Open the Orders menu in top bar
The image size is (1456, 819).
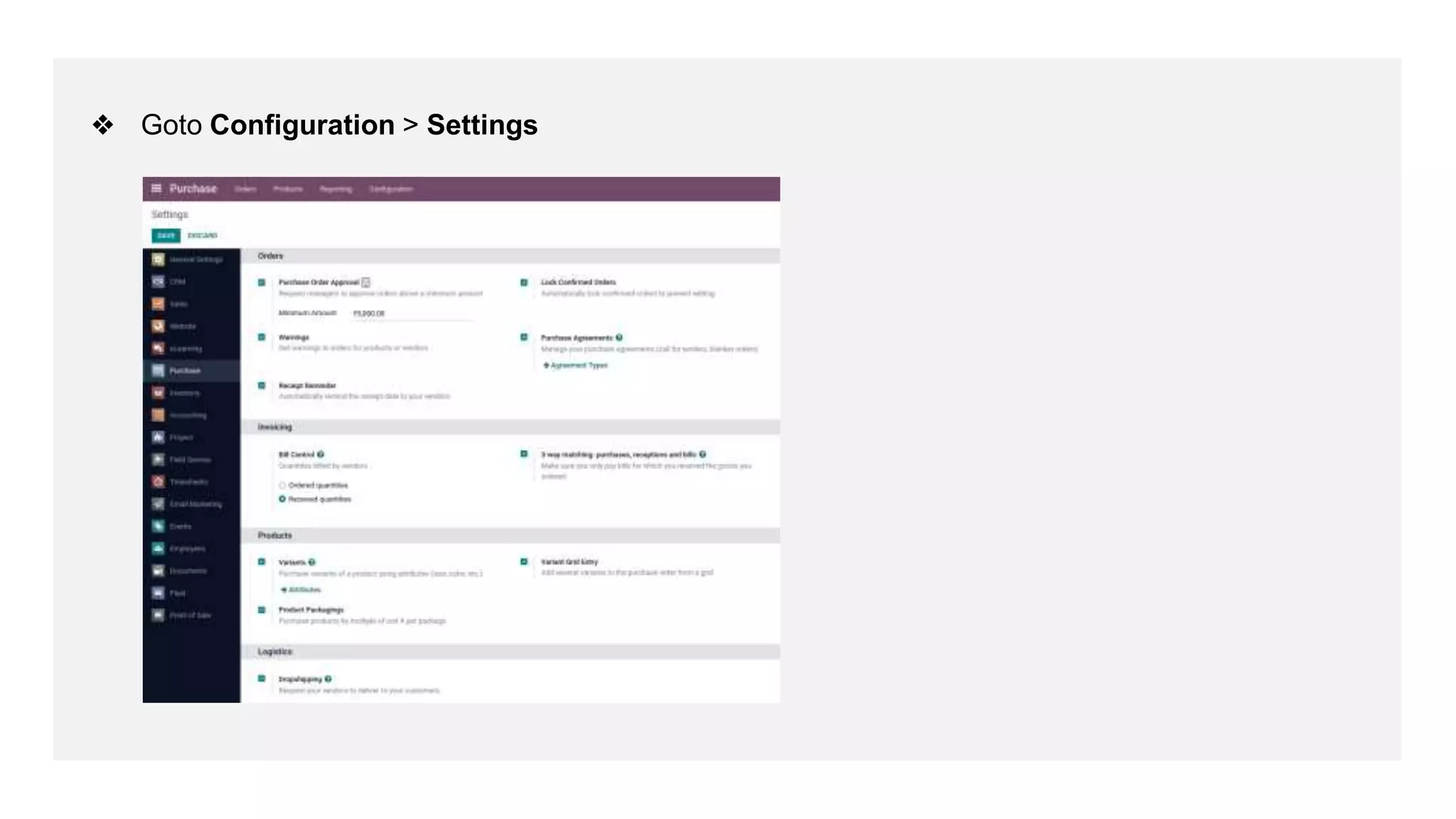point(245,189)
